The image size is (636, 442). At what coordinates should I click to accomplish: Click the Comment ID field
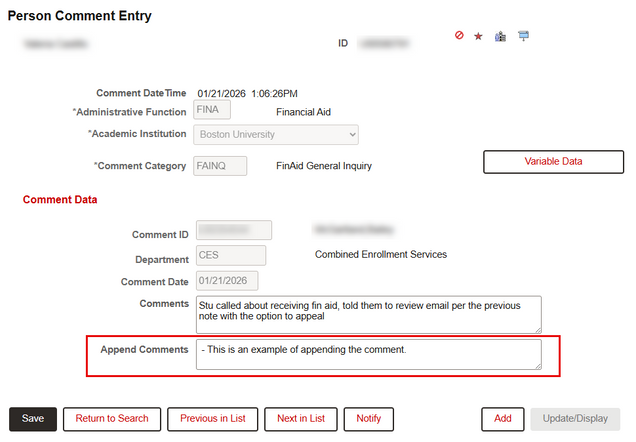coord(234,230)
